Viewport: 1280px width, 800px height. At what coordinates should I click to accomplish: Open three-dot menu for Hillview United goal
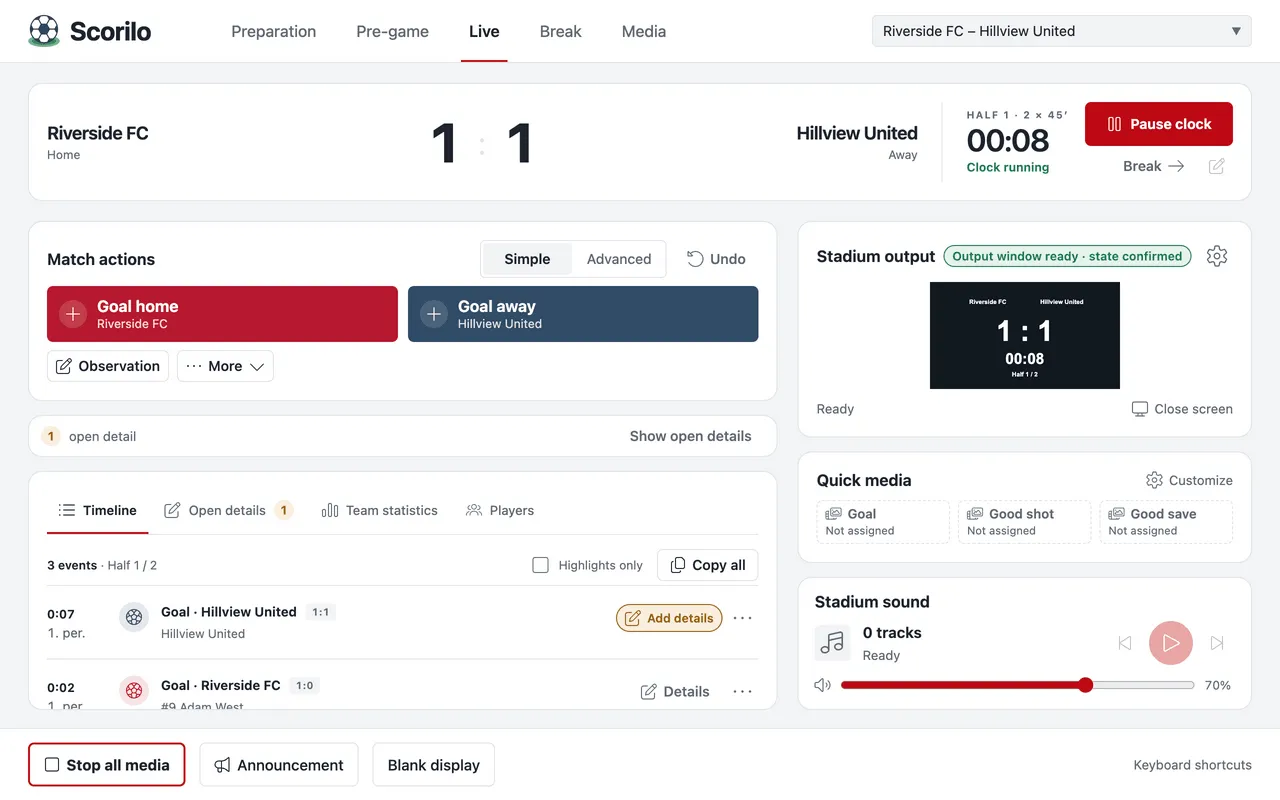tap(742, 618)
